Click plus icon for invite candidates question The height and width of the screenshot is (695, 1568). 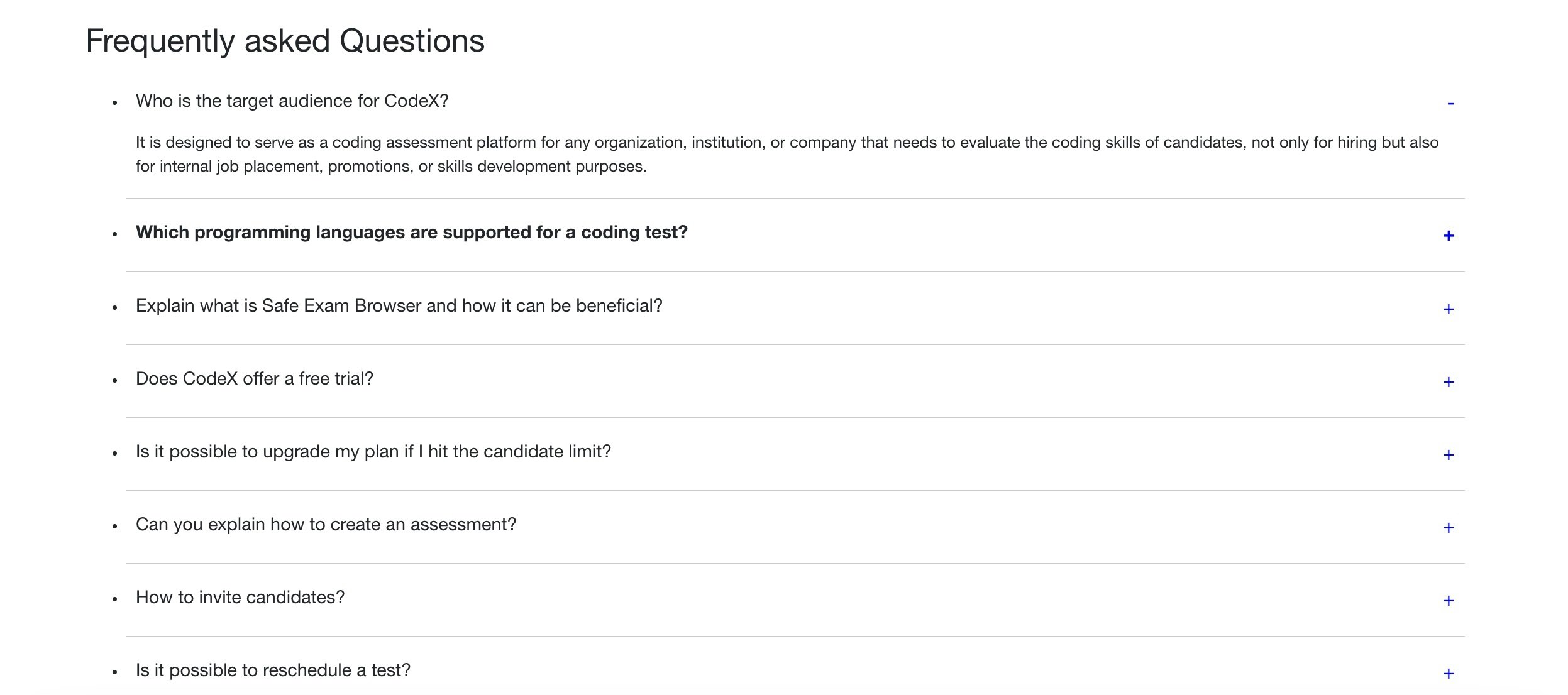(x=1448, y=601)
